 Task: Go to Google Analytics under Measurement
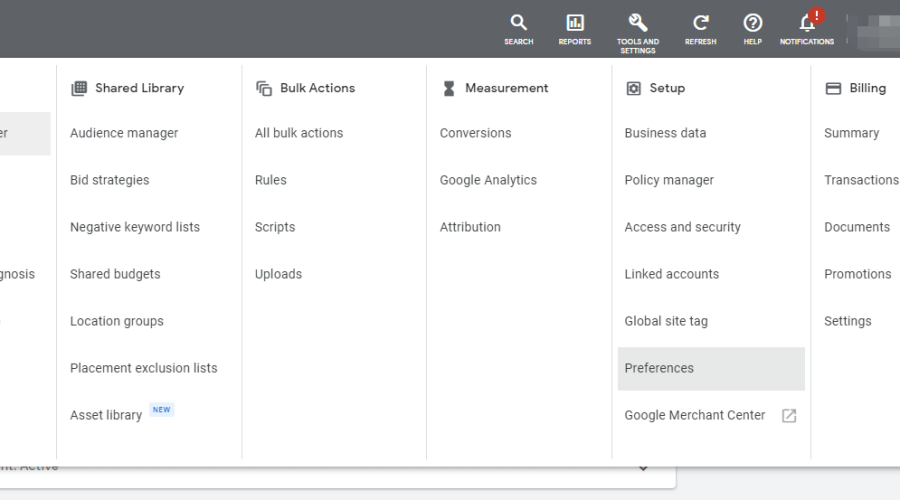click(488, 180)
